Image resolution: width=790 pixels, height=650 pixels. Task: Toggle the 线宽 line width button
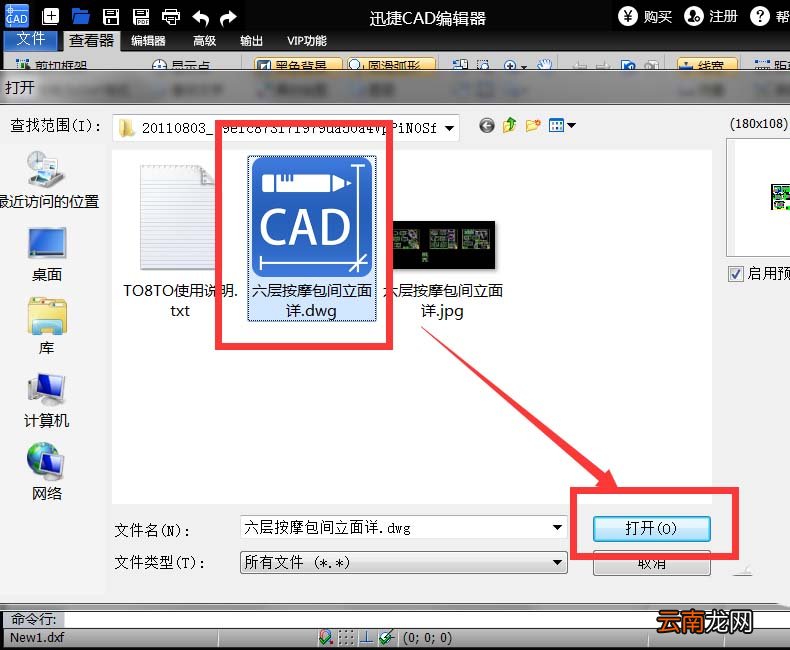pos(707,64)
